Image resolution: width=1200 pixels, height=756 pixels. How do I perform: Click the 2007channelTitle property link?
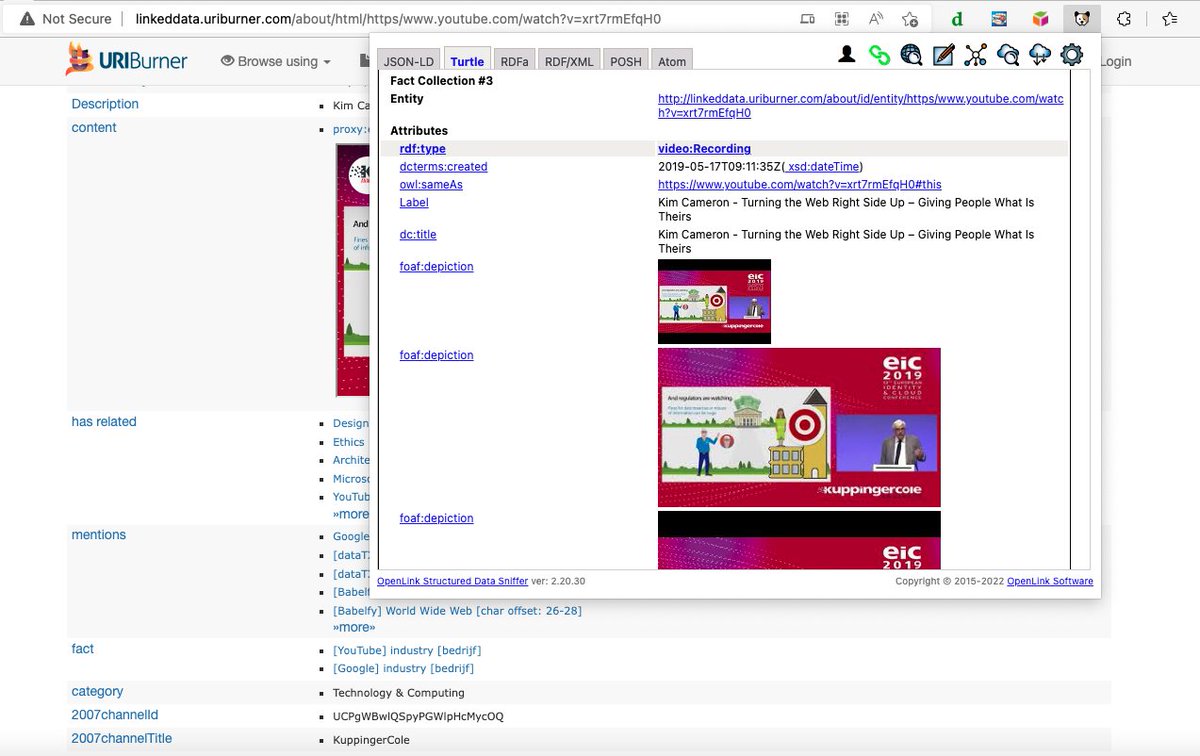point(121,739)
